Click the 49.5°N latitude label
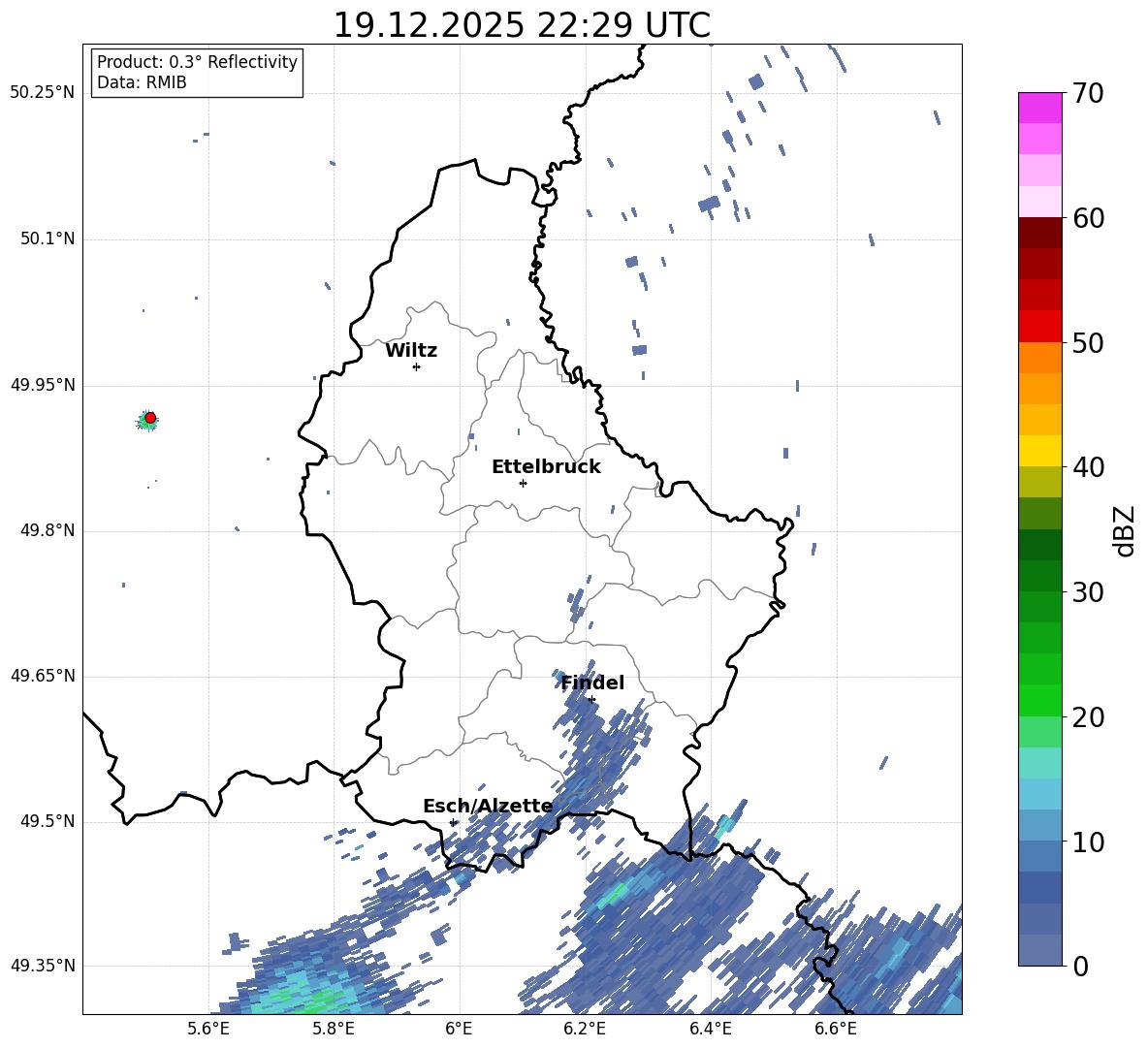The height and width of the screenshot is (1048, 1148). pos(47,821)
